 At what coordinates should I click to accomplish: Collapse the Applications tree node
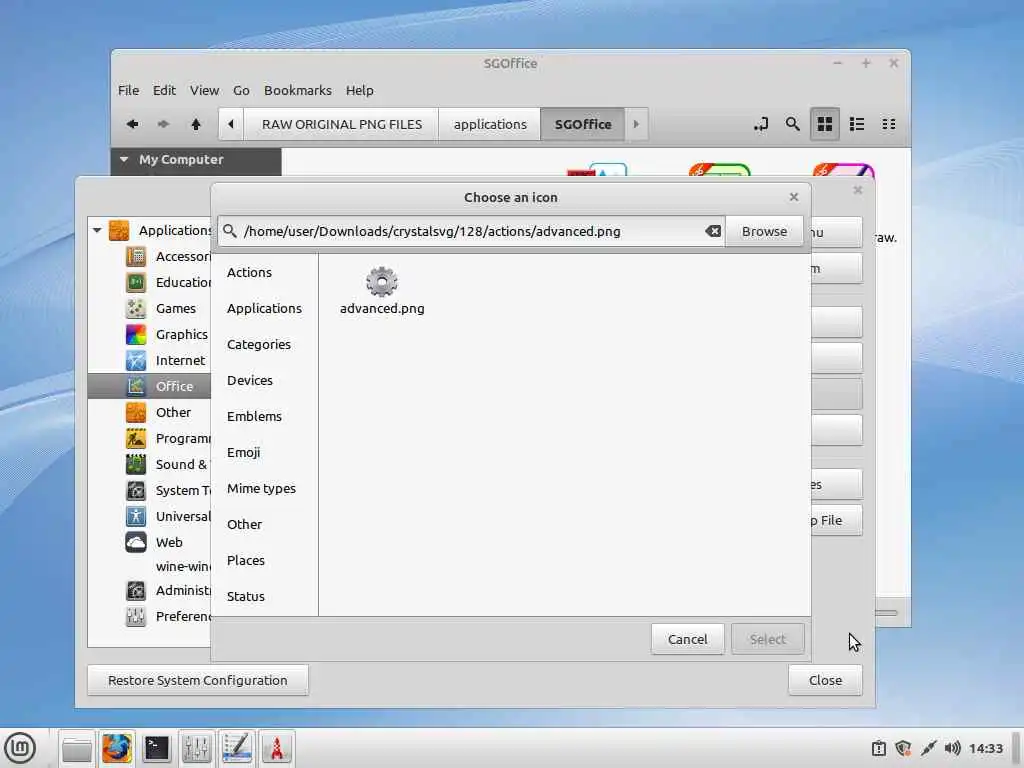pyautogui.click(x=97, y=230)
